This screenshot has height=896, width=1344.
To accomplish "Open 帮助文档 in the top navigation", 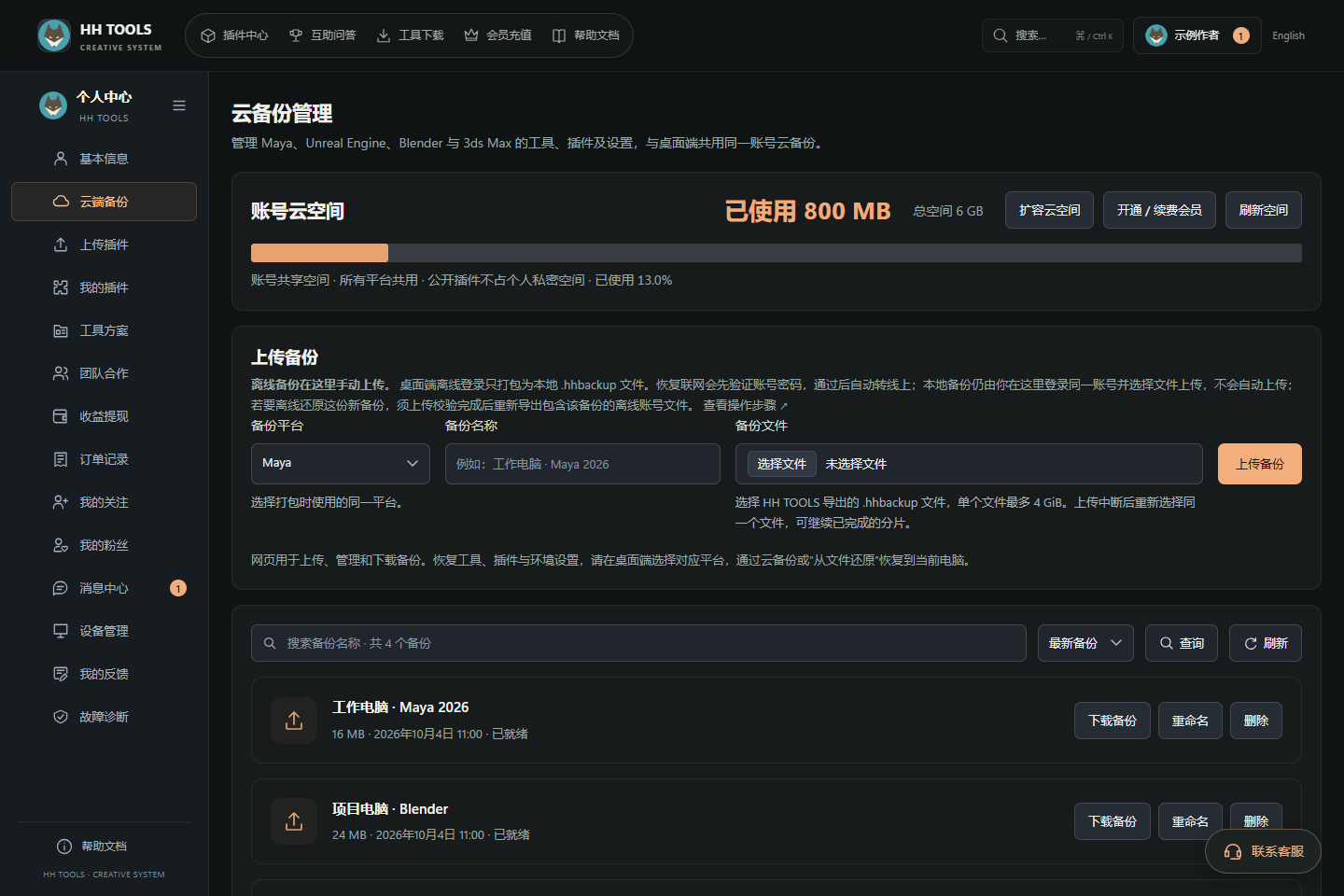I will 585,35.
